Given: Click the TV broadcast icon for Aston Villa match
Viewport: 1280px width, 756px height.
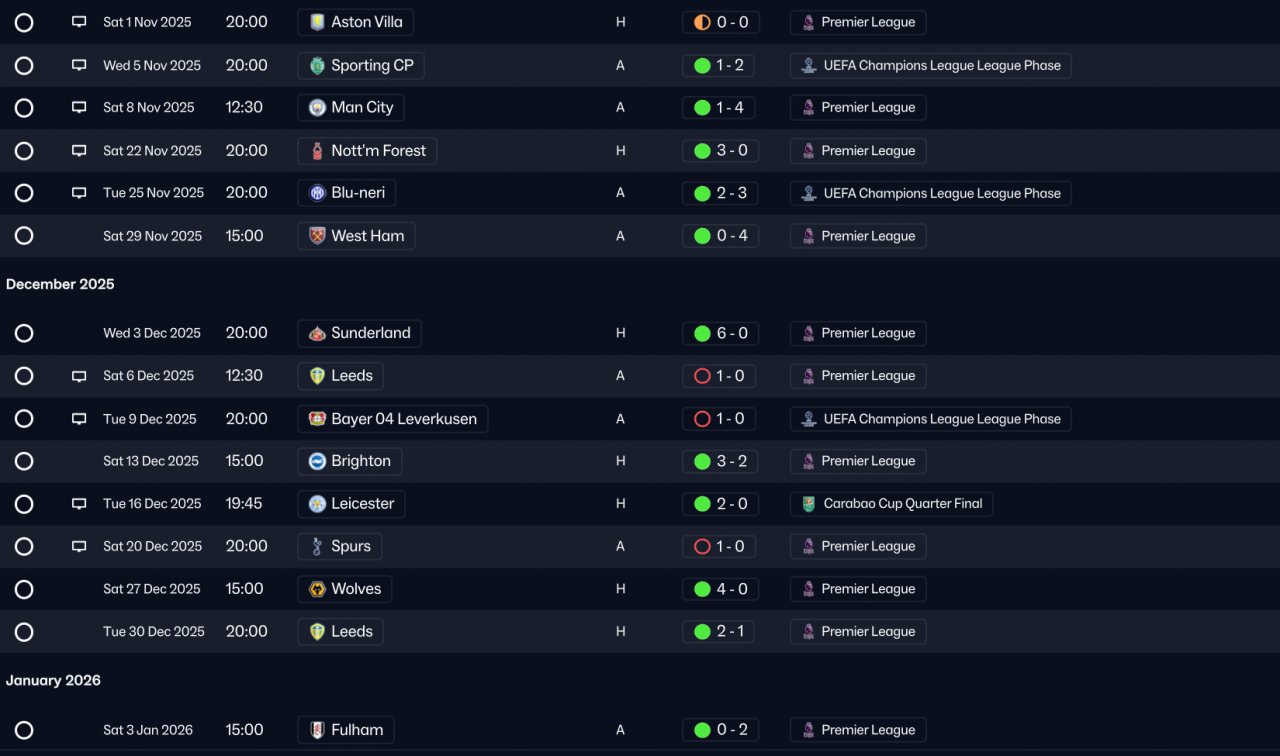Looking at the screenshot, I should 79,22.
